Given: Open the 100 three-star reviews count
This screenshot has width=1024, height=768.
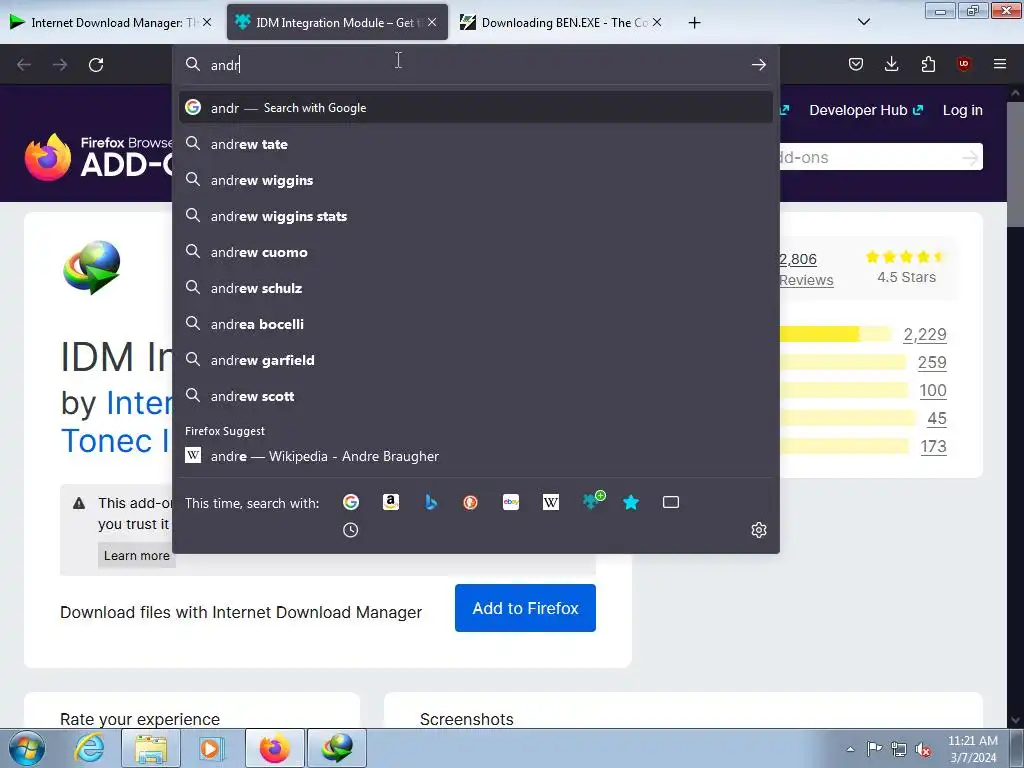Looking at the screenshot, I should 933,391.
